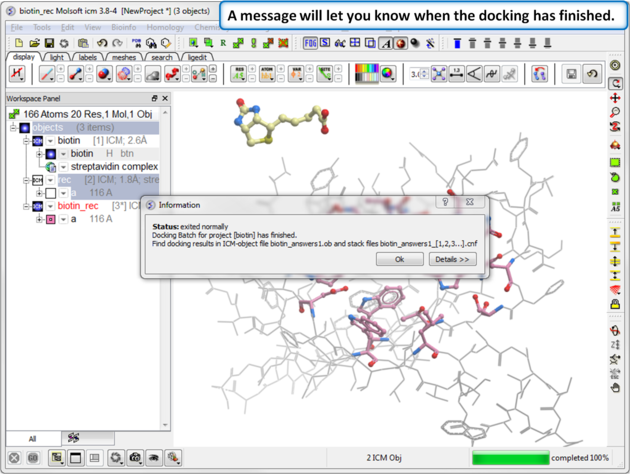Select the streptavidin complex tree item
Image resolution: width=630 pixels, height=474 pixels.
click(113, 167)
